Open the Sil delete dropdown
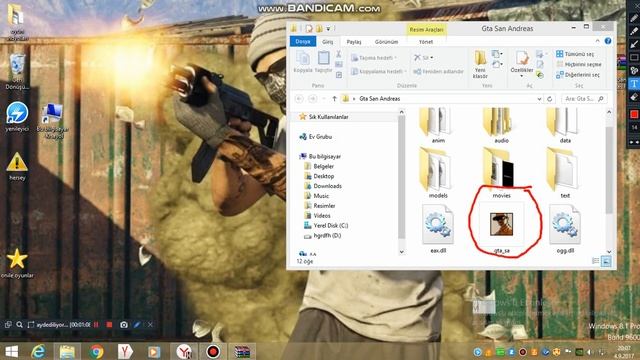Viewport: 640px width, 360px height. point(423,58)
